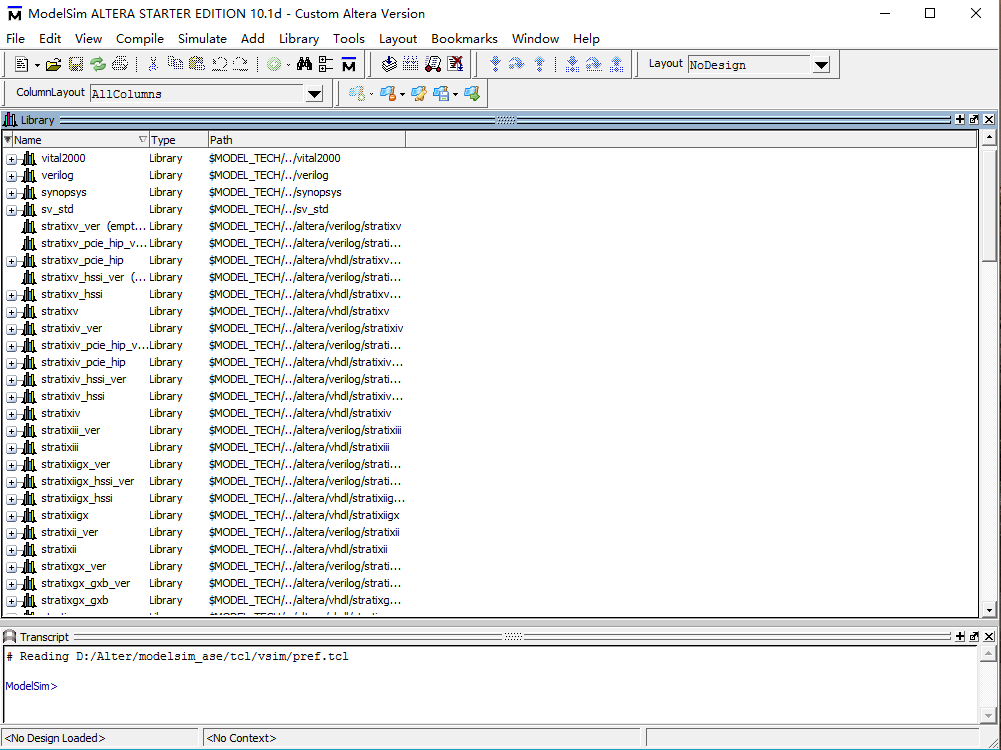Click the Copy toolbar icon
Image resolution: width=1001 pixels, height=750 pixels.
(x=175, y=64)
